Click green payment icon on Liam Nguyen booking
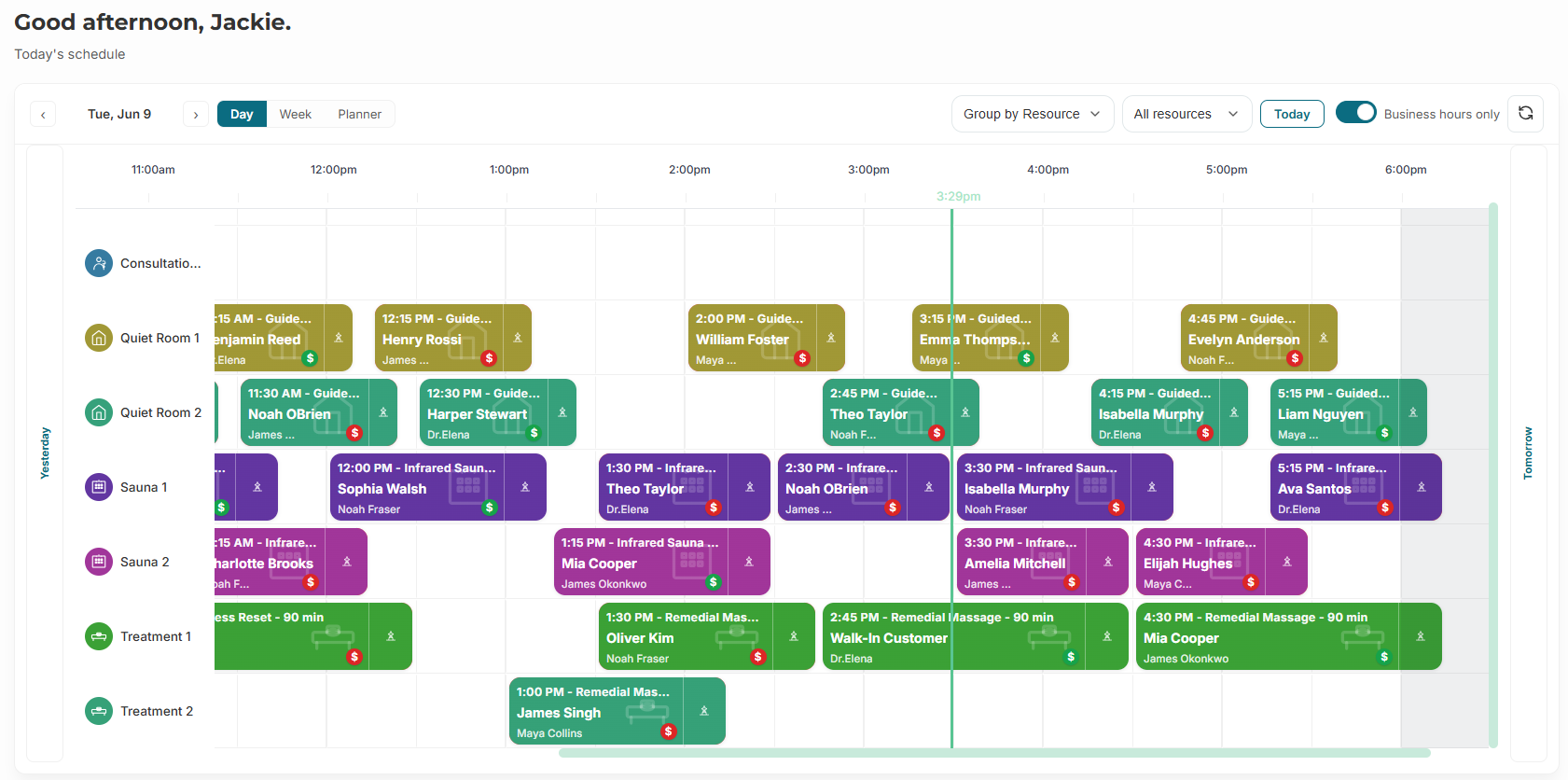The height and width of the screenshot is (780, 1568). [x=1384, y=433]
